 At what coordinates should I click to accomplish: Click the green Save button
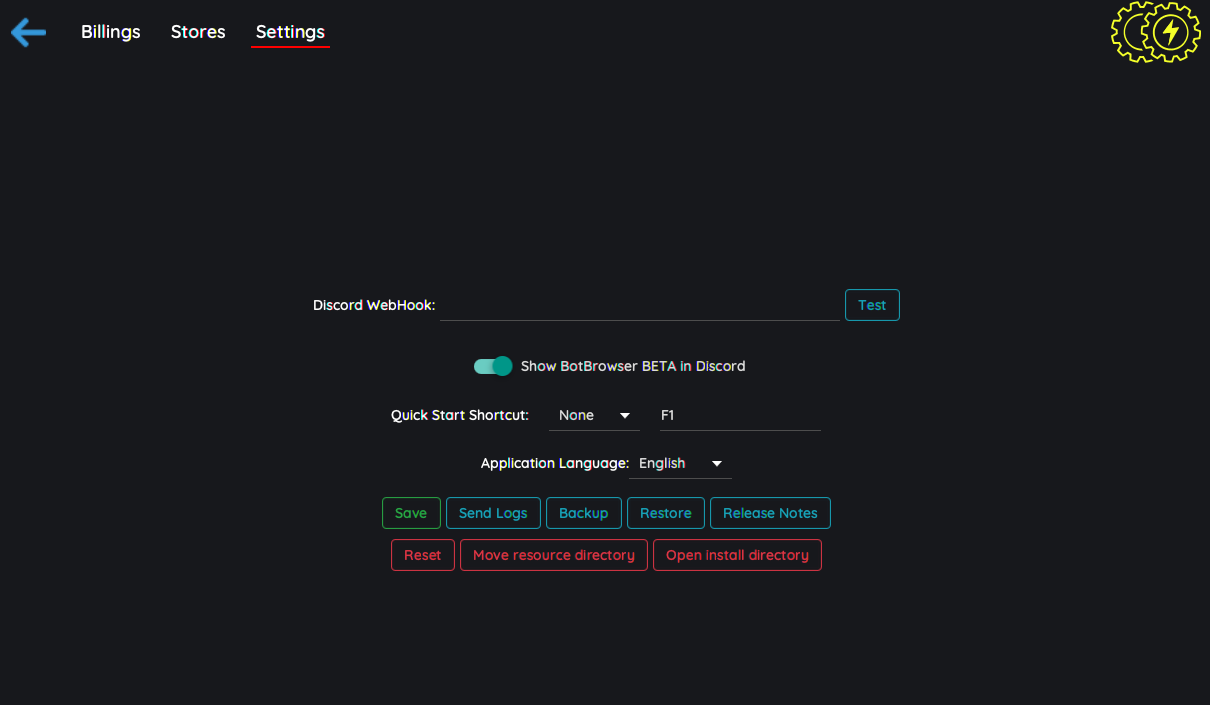(411, 513)
